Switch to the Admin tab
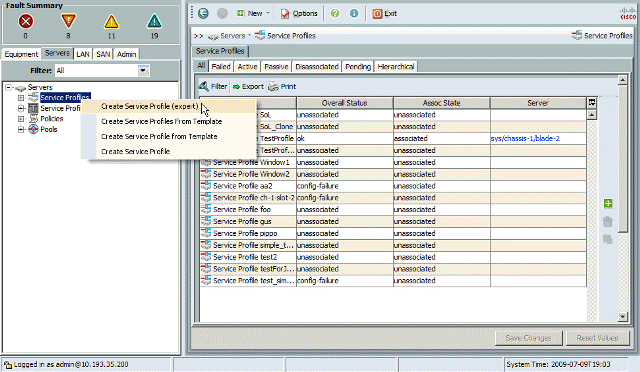 (x=127, y=54)
